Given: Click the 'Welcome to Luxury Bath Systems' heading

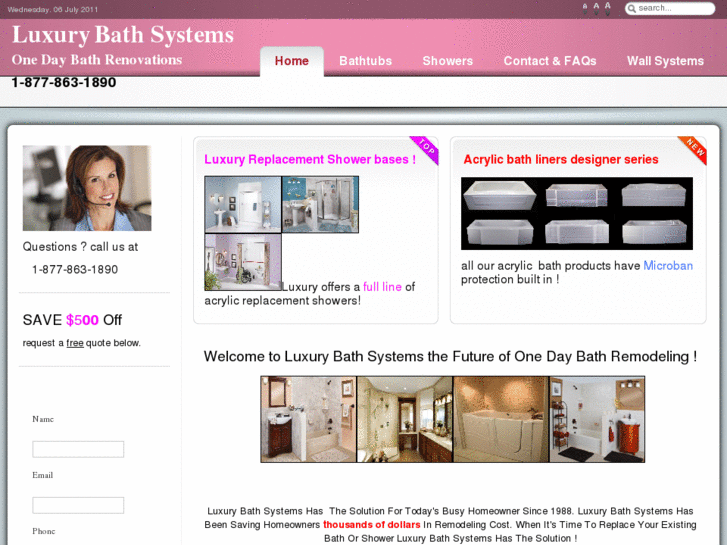Looking at the screenshot, I should [x=450, y=356].
